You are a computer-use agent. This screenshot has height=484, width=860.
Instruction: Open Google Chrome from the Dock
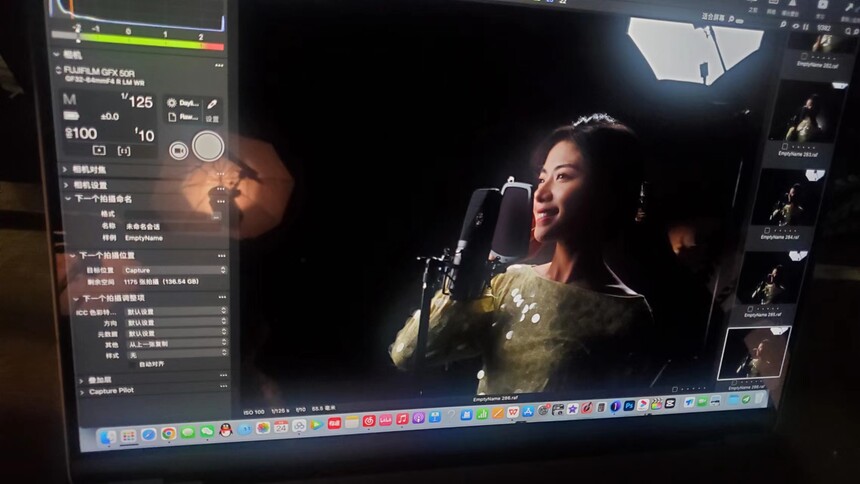pyautogui.click(x=168, y=434)
